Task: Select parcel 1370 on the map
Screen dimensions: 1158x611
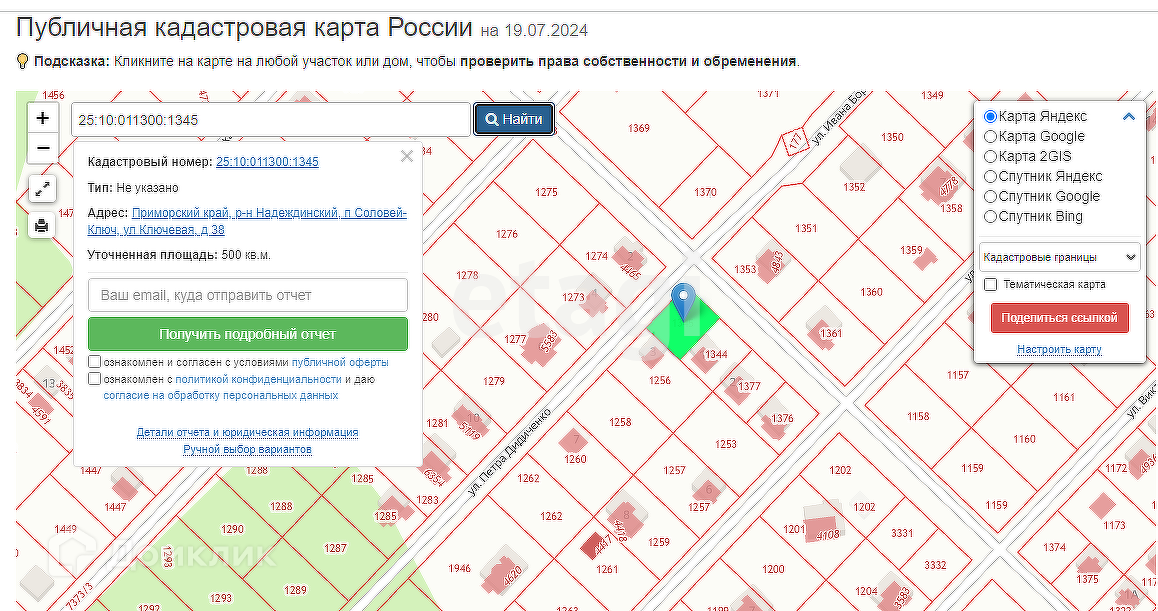Action: [705, 192]
